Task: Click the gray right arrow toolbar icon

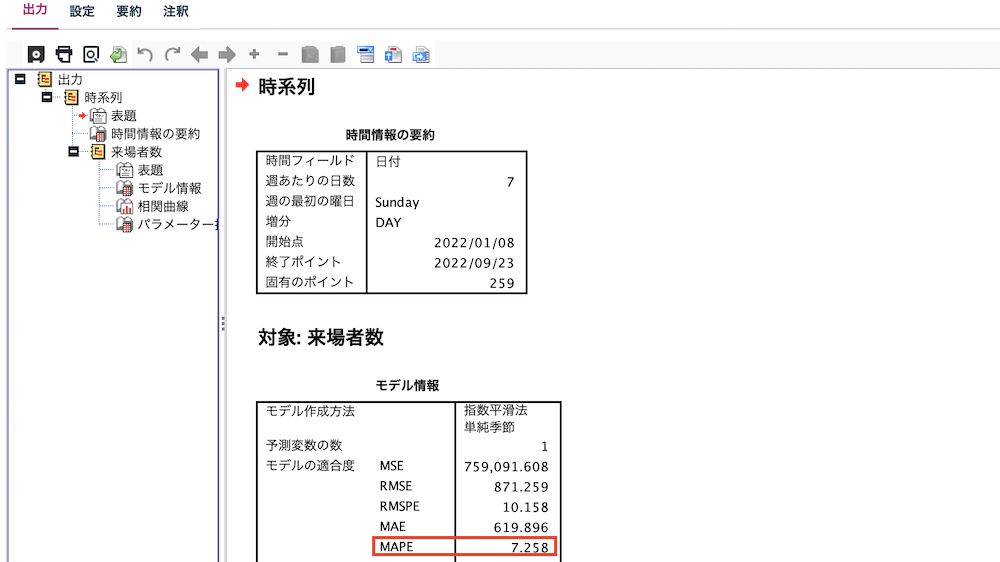Action: click(227, 54)
